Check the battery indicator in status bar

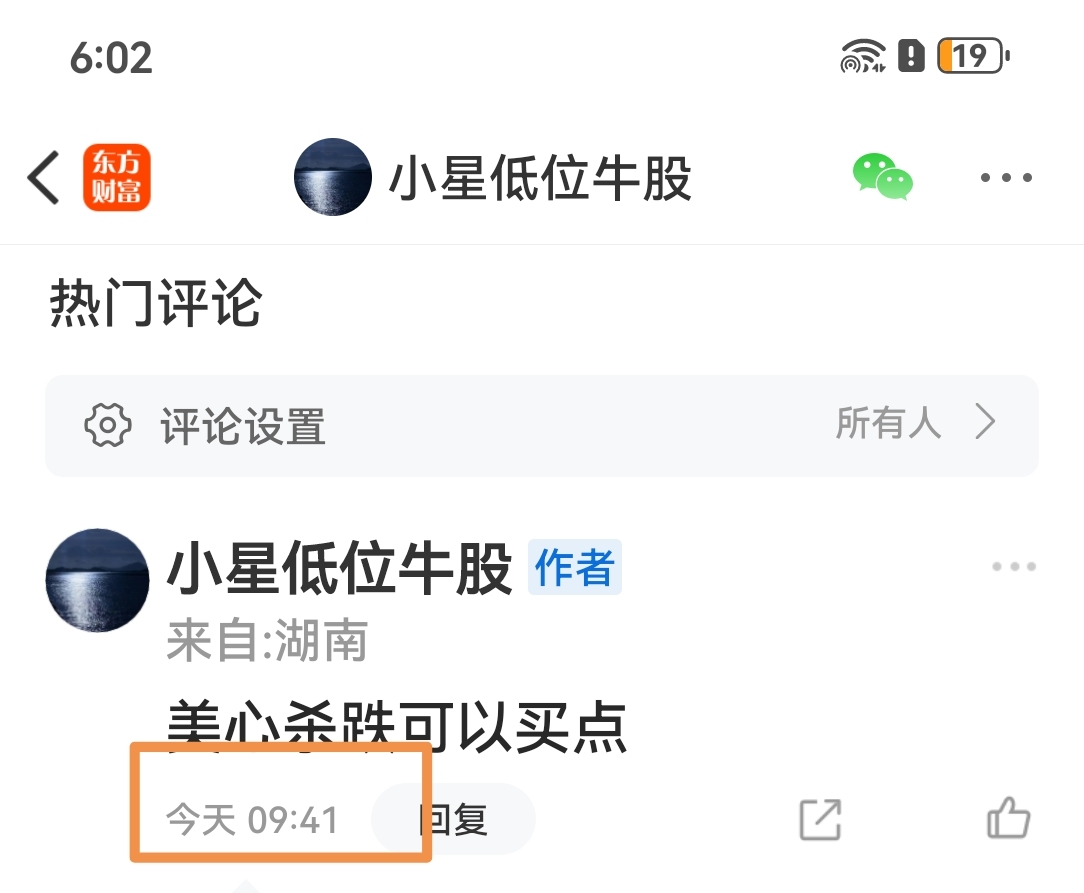click(973, 56)
